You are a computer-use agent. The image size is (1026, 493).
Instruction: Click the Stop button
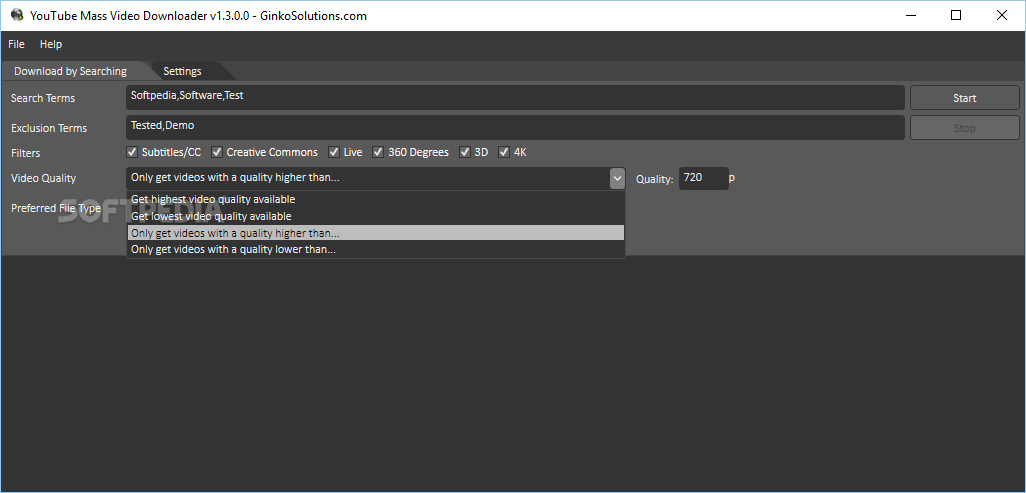pos(964,128)
